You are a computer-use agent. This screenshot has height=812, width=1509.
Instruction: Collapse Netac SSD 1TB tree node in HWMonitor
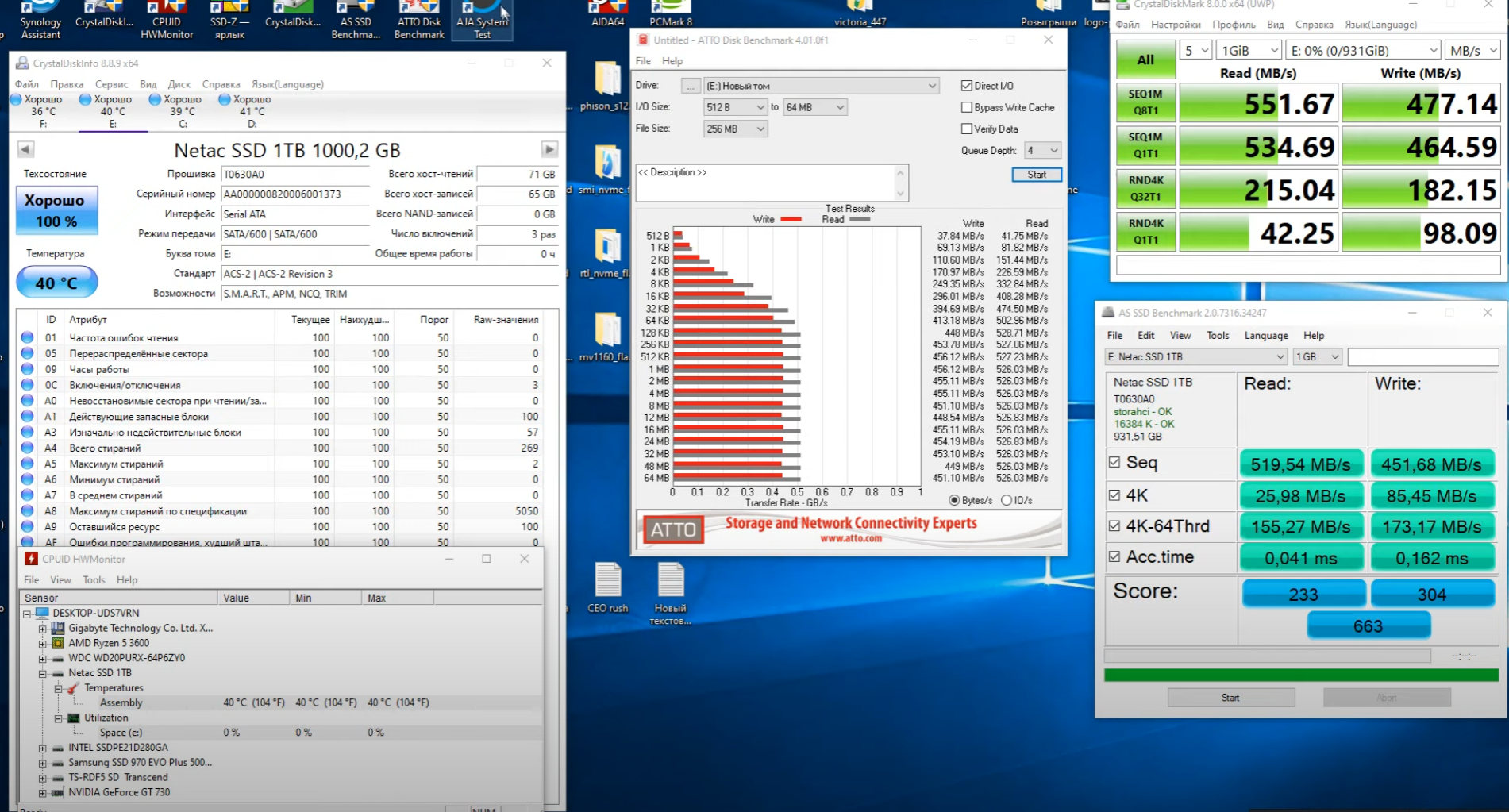pos(43,673)
